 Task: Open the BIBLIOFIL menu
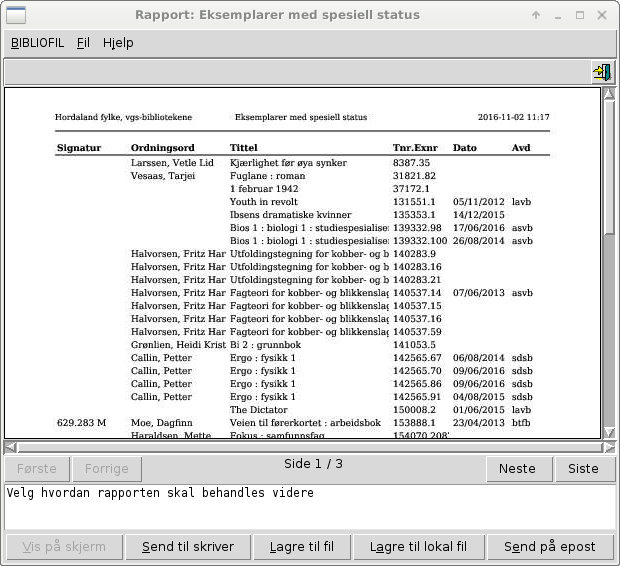click(36, 43)
